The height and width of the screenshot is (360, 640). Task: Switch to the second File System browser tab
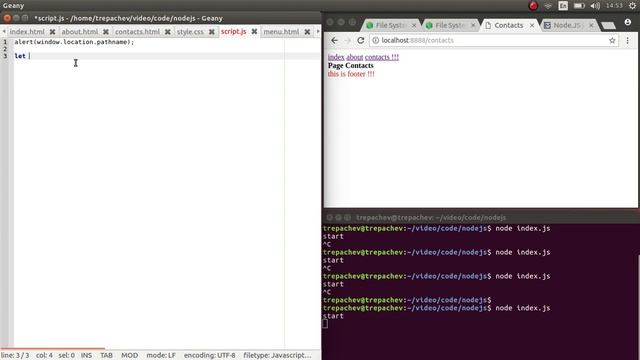pos(451,25)
